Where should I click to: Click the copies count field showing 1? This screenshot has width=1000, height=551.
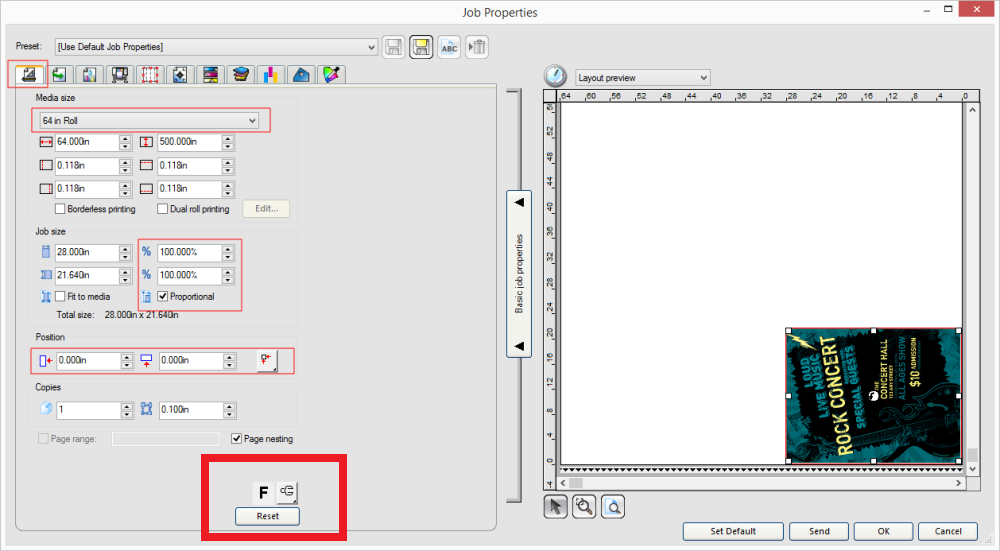89,409
